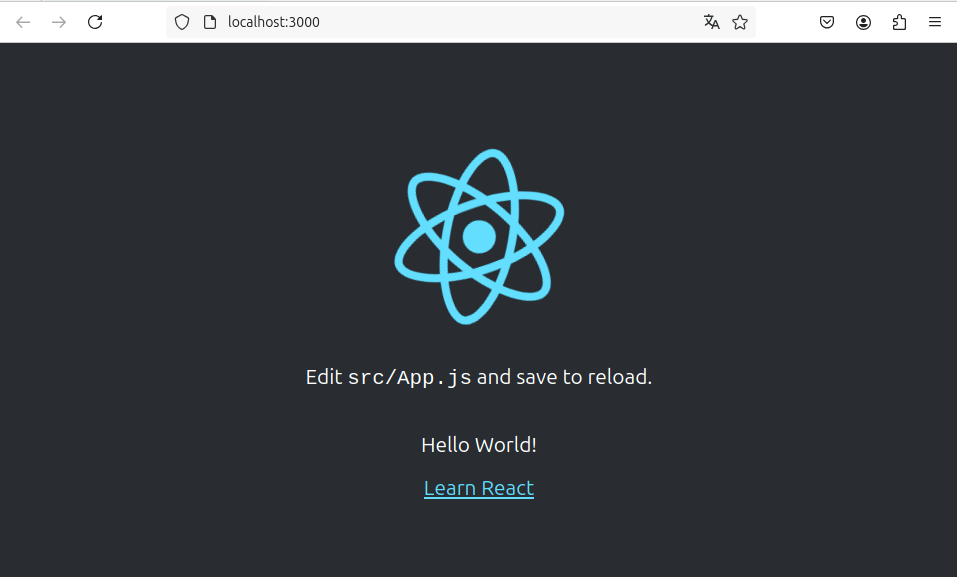957x577 pixels.
Task: Click the 'Hello World!' text
Action: (x=479, y=445)
